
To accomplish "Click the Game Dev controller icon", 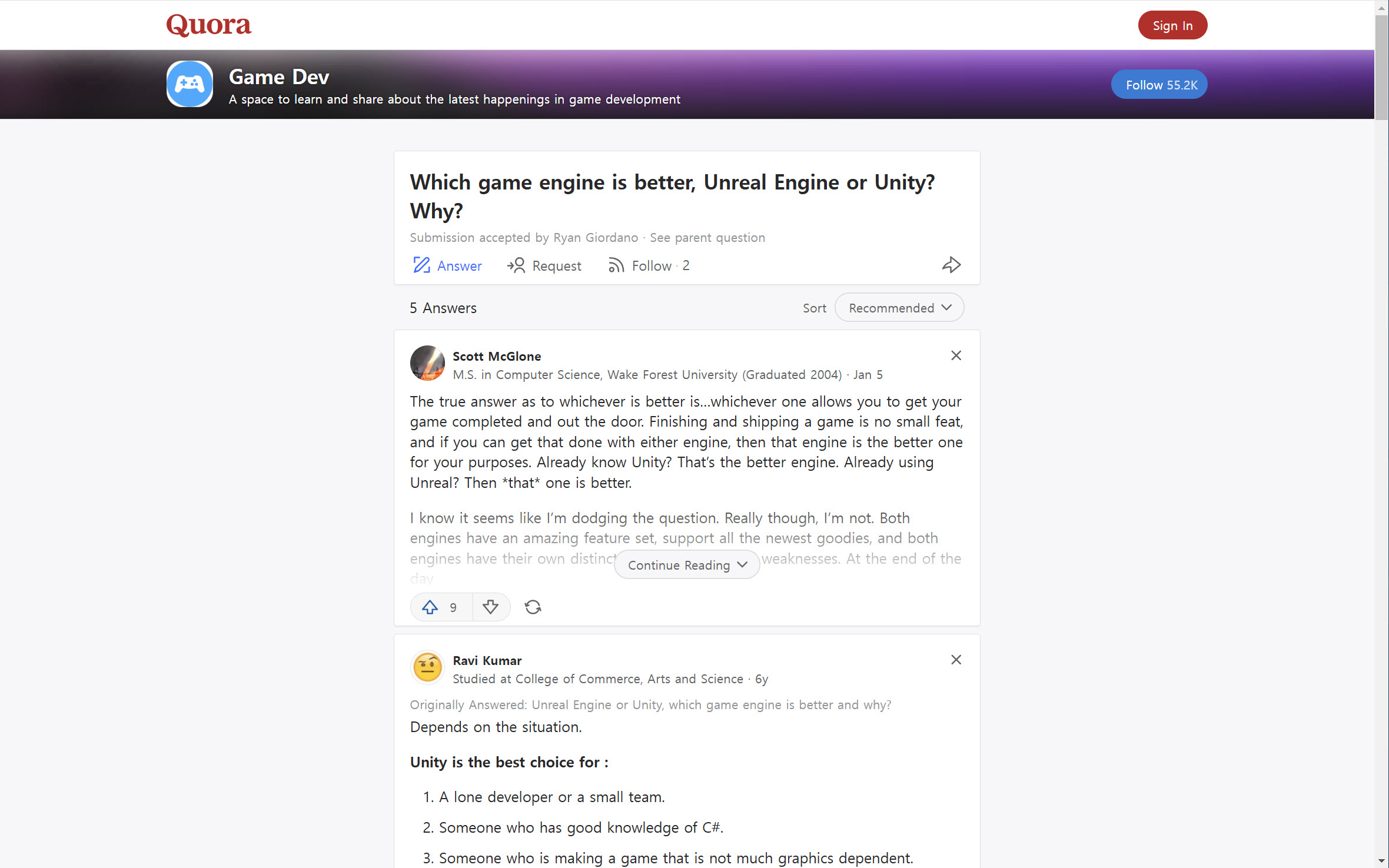I will [x=190, y=84].
